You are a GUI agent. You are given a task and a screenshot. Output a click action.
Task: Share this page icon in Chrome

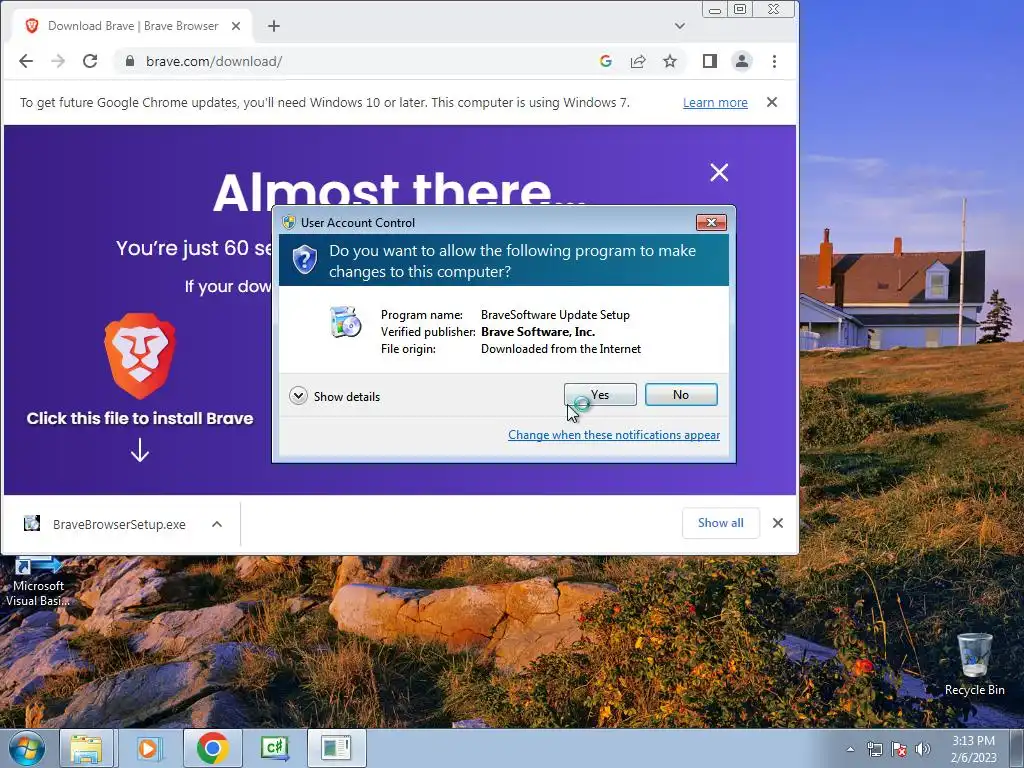coord(637,61)
